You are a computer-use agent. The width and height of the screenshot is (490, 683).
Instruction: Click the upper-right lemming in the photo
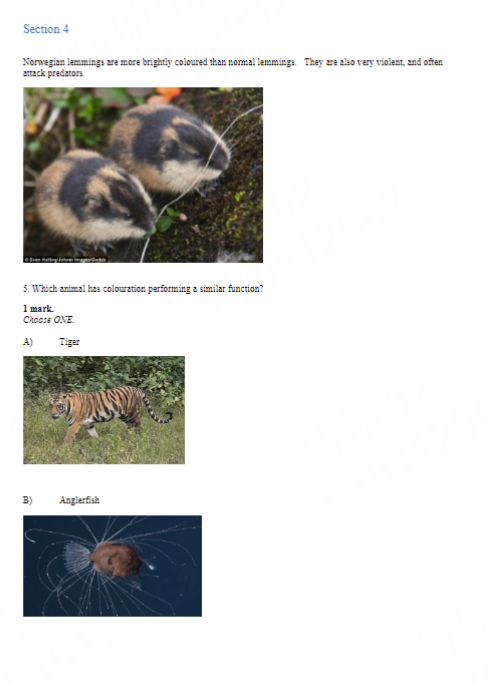click(x=170, y=146)
